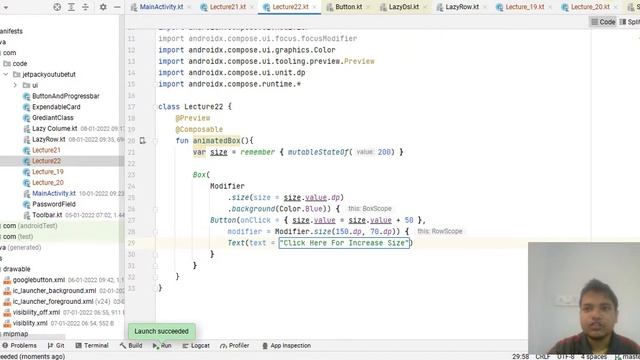This screenshot has width=640, height=360.
Task: Open the Logcat tool window
Action: [196, 346]
